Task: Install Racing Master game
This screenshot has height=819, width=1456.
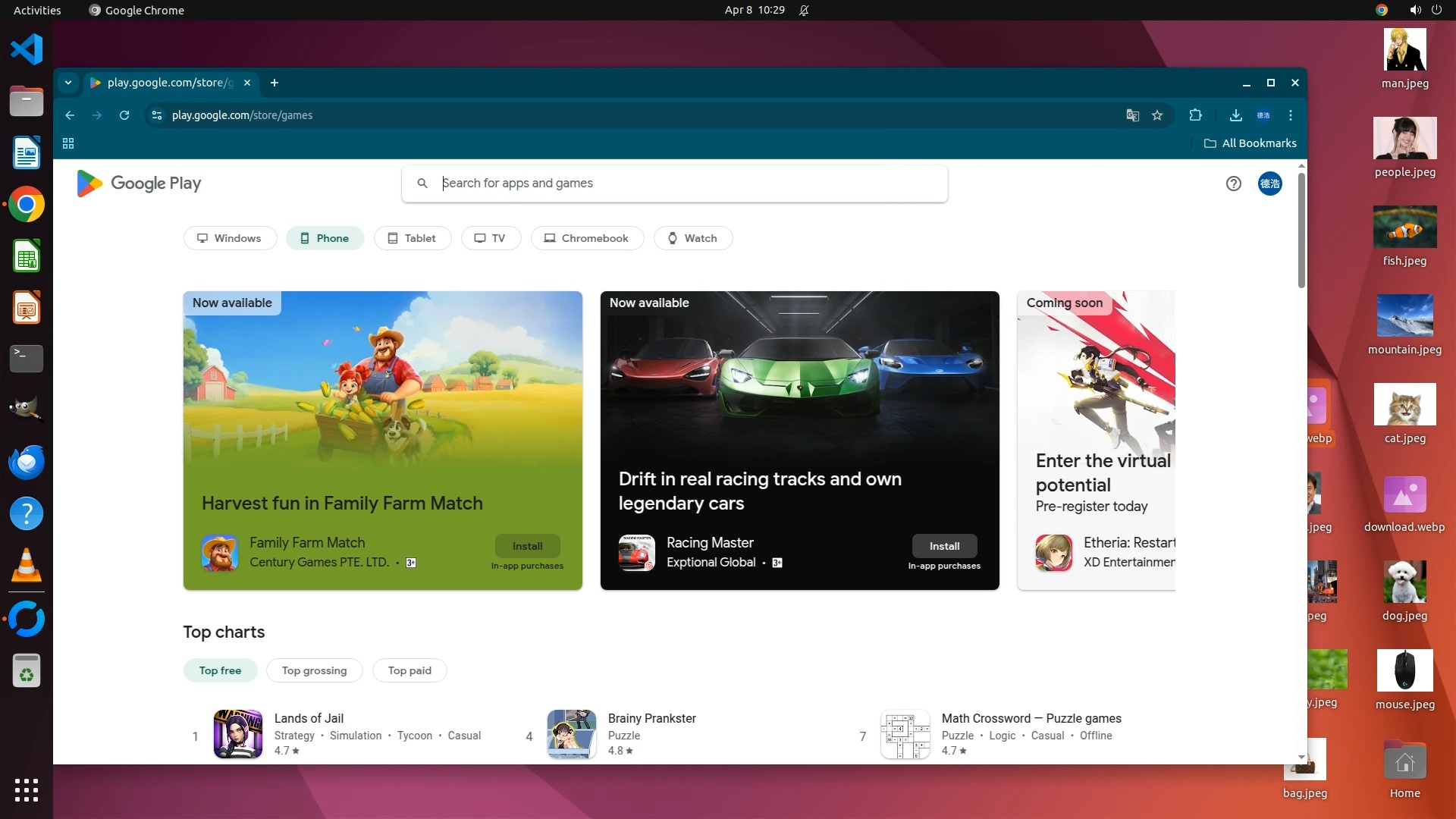Action: pyautogui.click(x=944, y=546)
